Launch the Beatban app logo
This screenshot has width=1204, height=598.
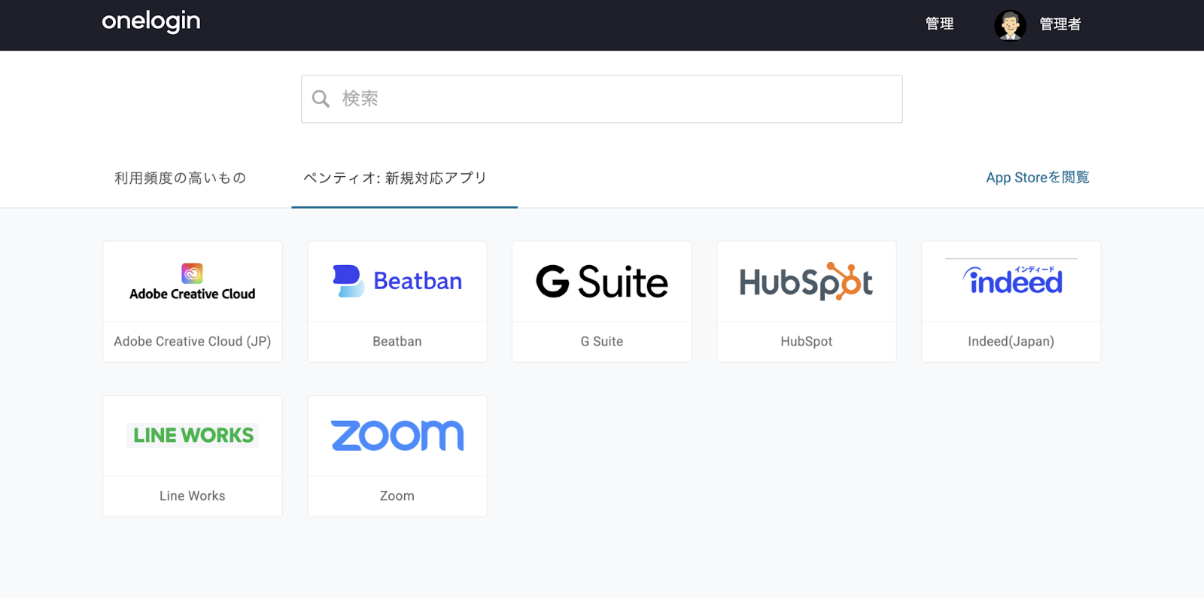[397, 281]
